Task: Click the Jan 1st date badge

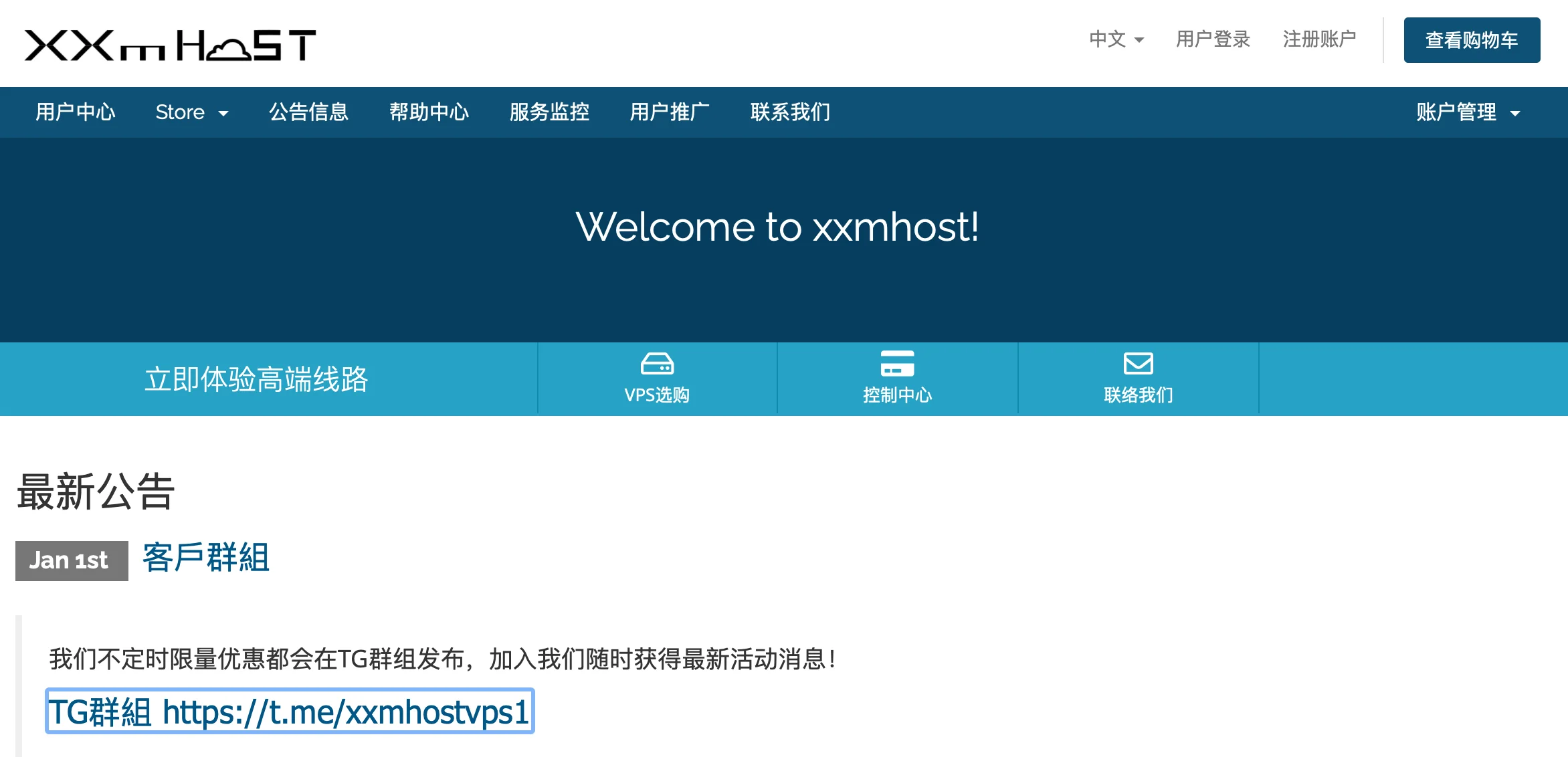Action: click(x=72, y=560)
